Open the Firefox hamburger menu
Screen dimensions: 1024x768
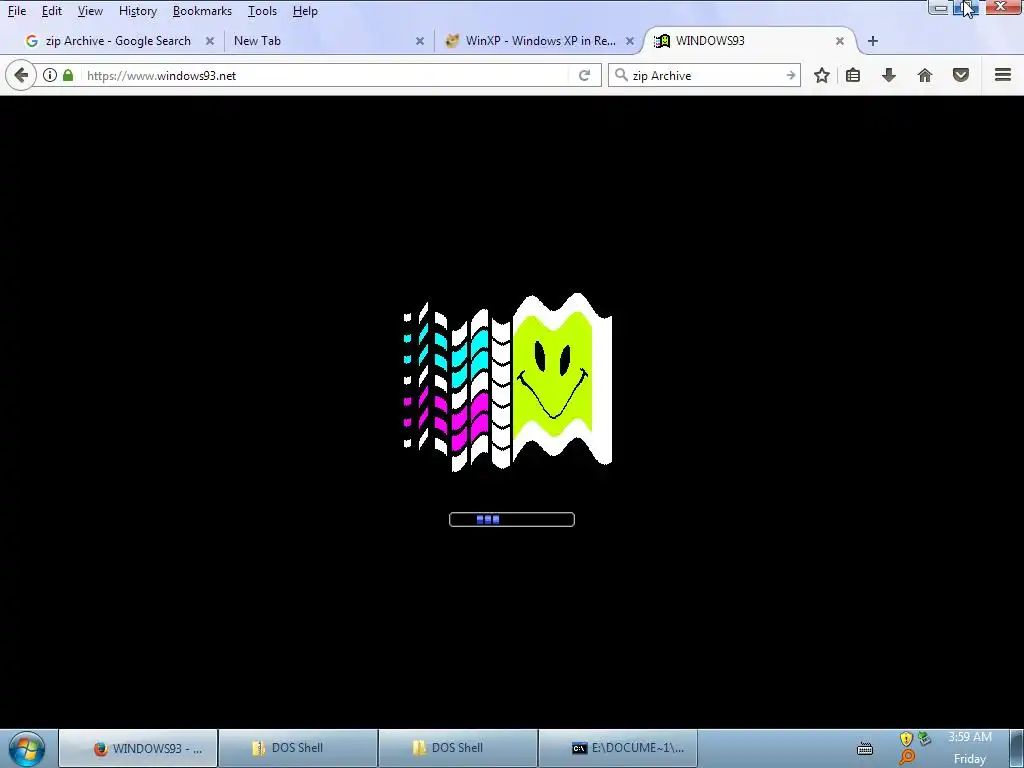point(1003,75)
